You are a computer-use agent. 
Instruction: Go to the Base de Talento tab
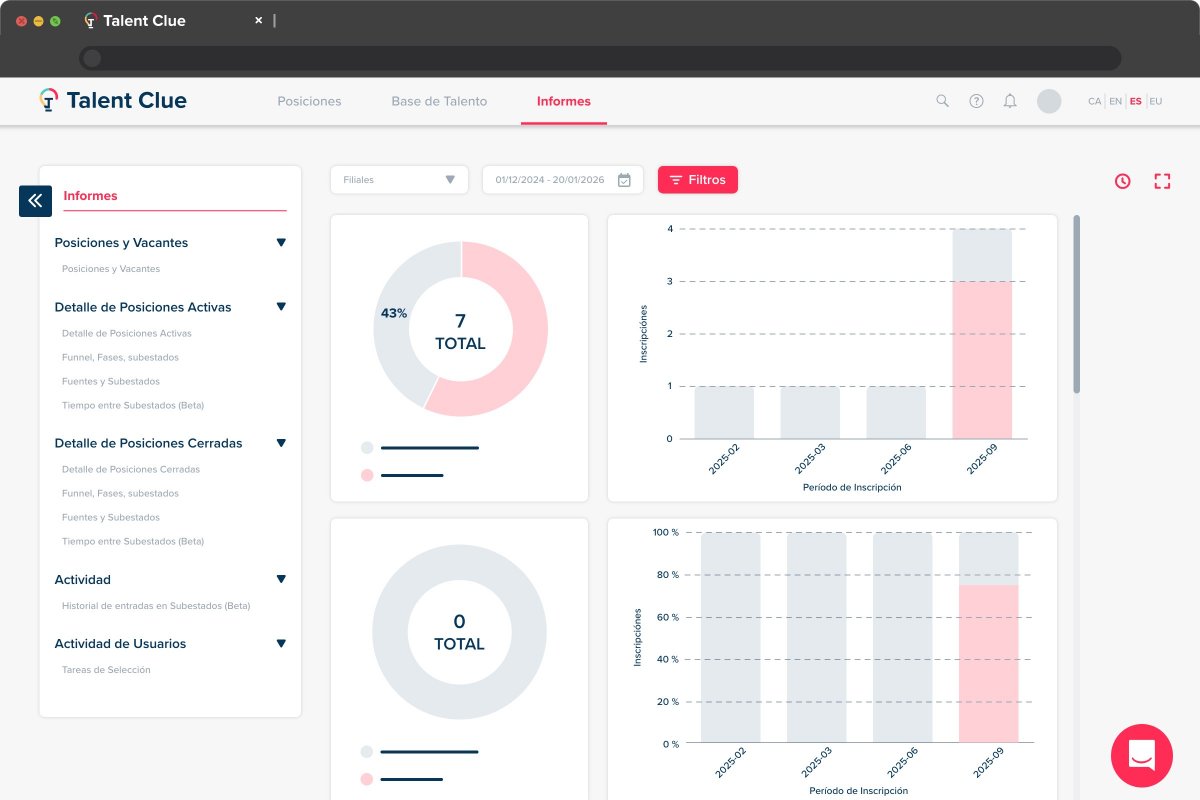(x=439, y=101)
